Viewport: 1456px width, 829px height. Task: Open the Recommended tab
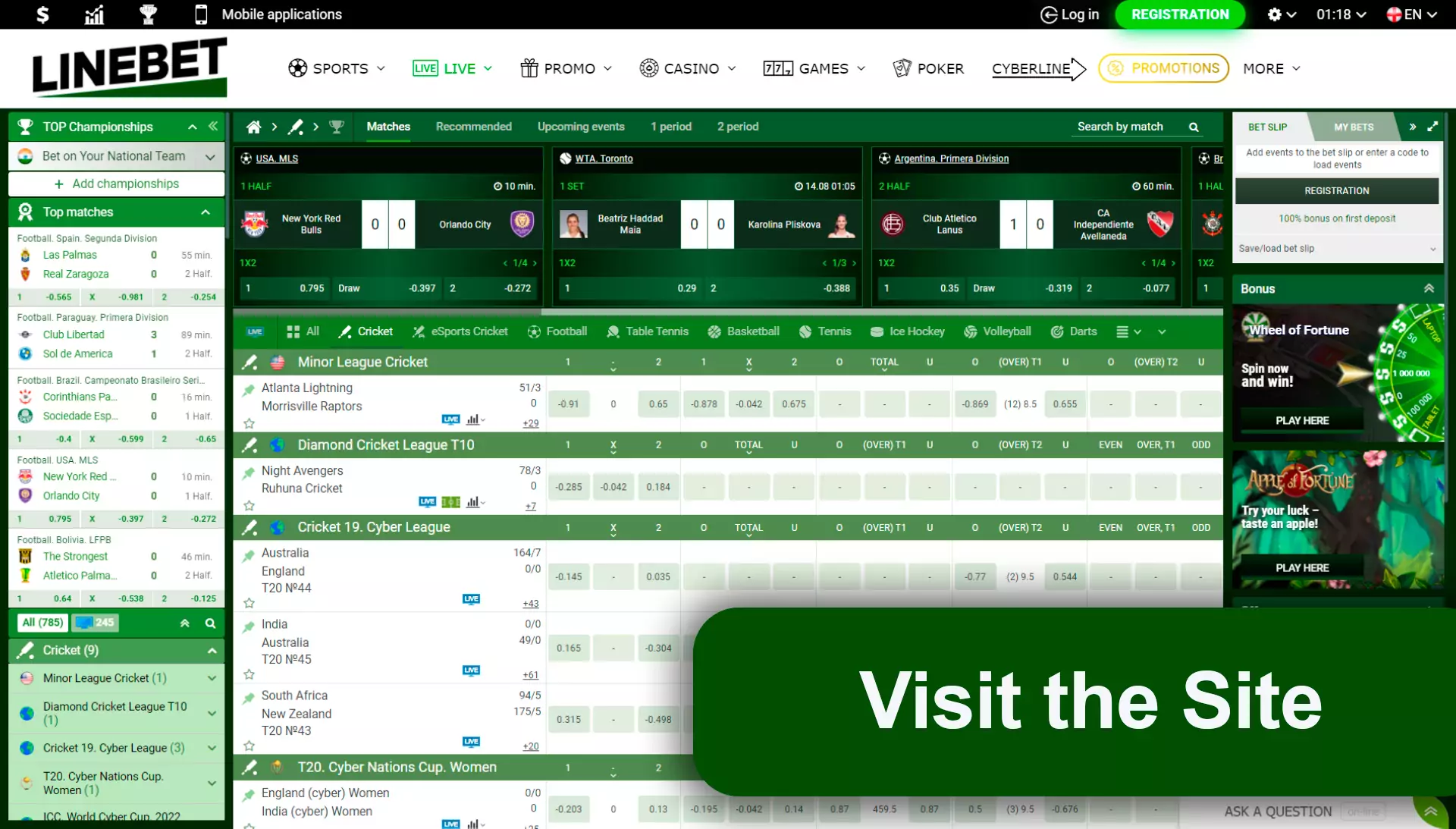pos(473,127)
